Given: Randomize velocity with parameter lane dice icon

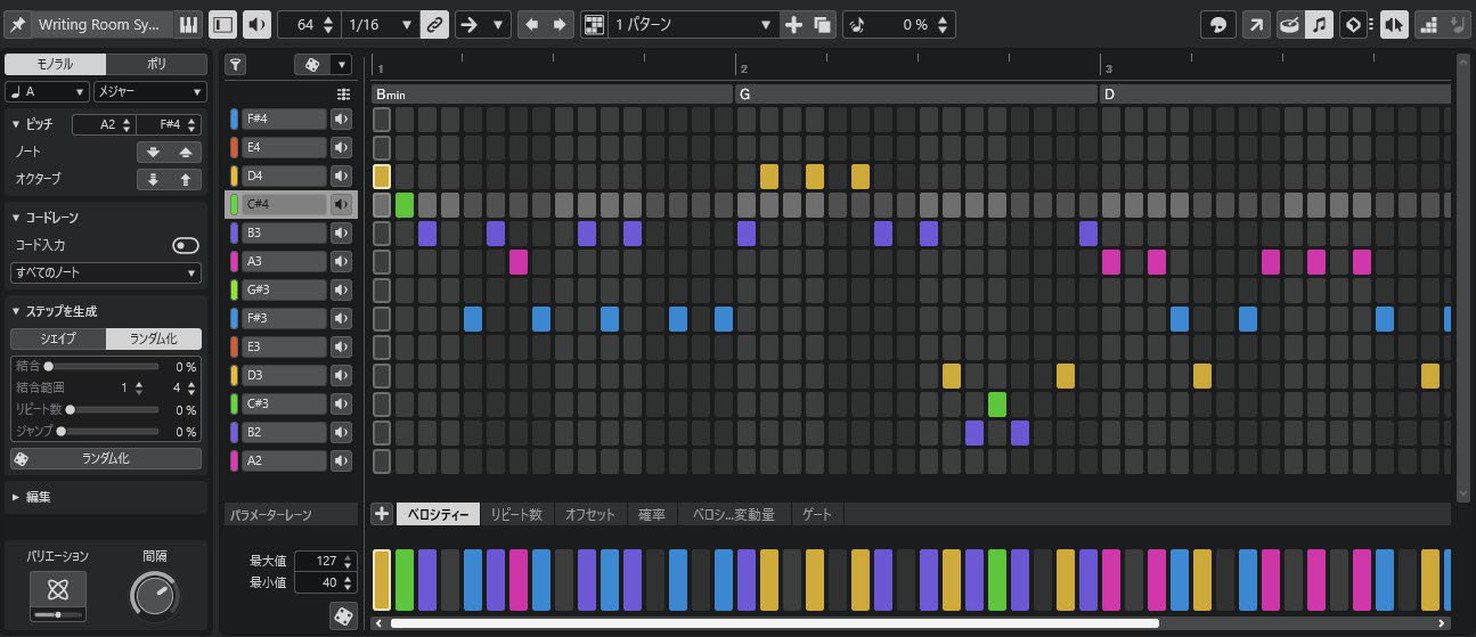Looking at the screenshot, I should point(343,616).
